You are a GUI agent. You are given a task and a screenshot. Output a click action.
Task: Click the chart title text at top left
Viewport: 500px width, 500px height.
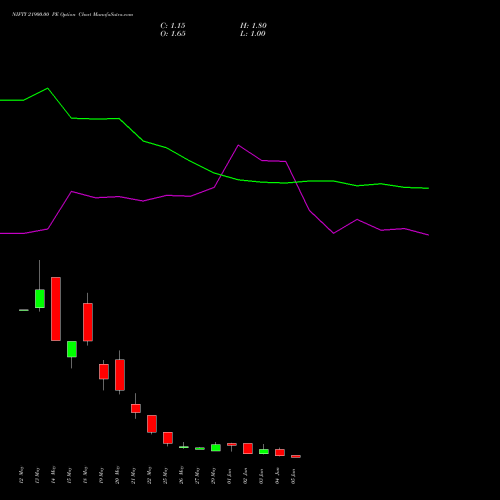point(72,14)
